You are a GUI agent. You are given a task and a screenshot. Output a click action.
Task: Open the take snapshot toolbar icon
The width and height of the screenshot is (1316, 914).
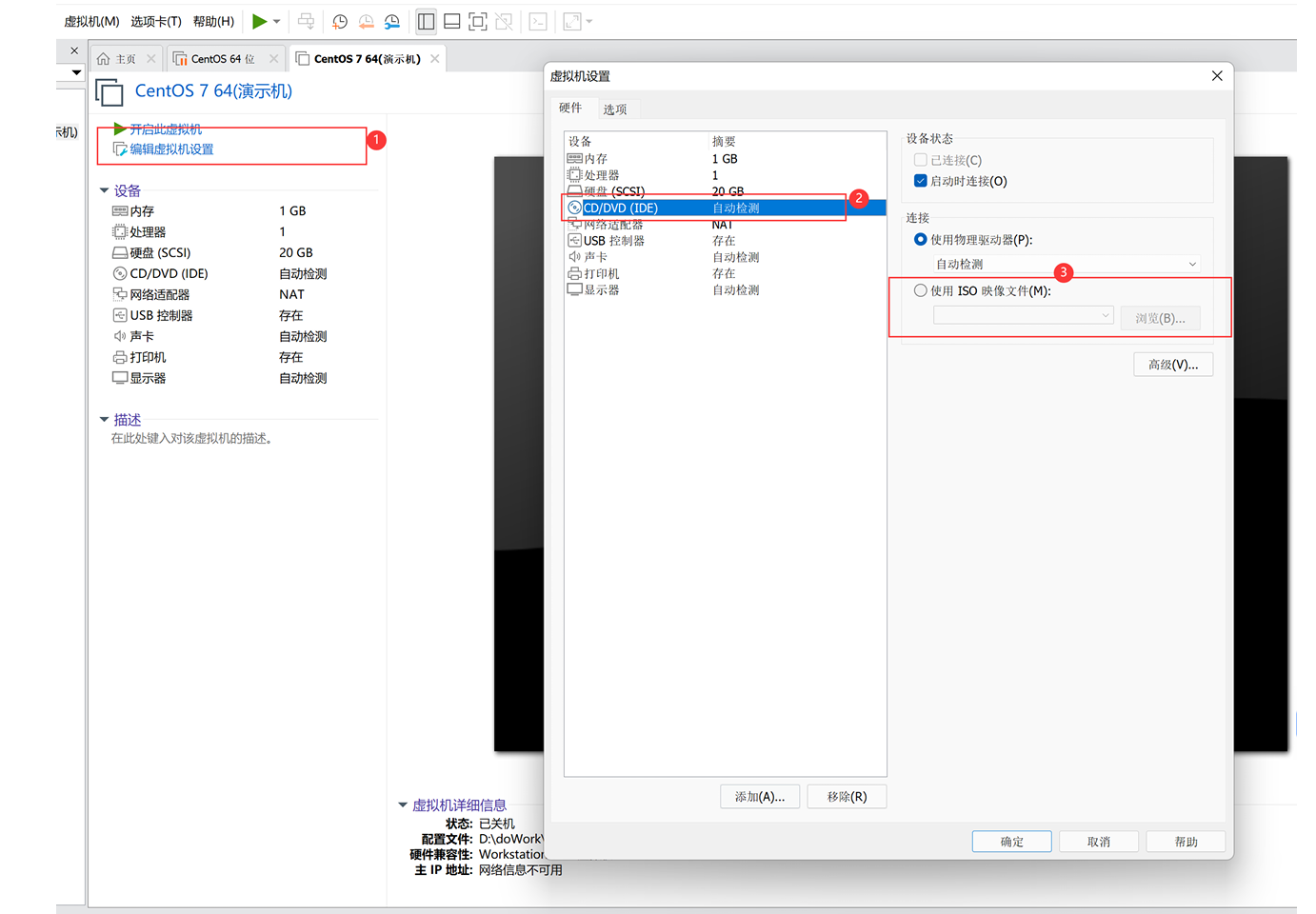coord(340,21)
